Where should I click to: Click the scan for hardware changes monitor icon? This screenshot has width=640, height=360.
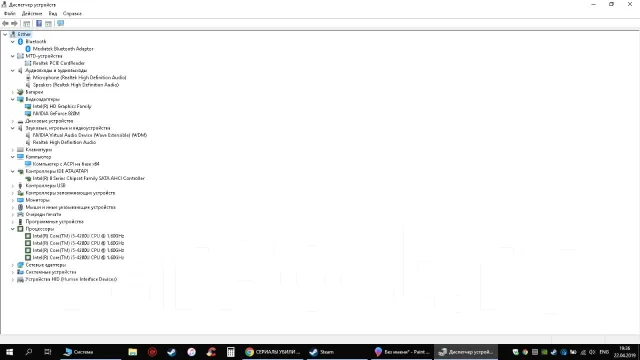60,24
